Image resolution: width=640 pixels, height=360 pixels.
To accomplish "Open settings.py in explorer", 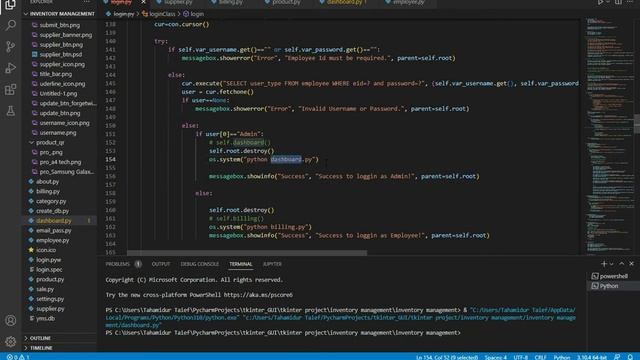I will [x=50, y=299].
